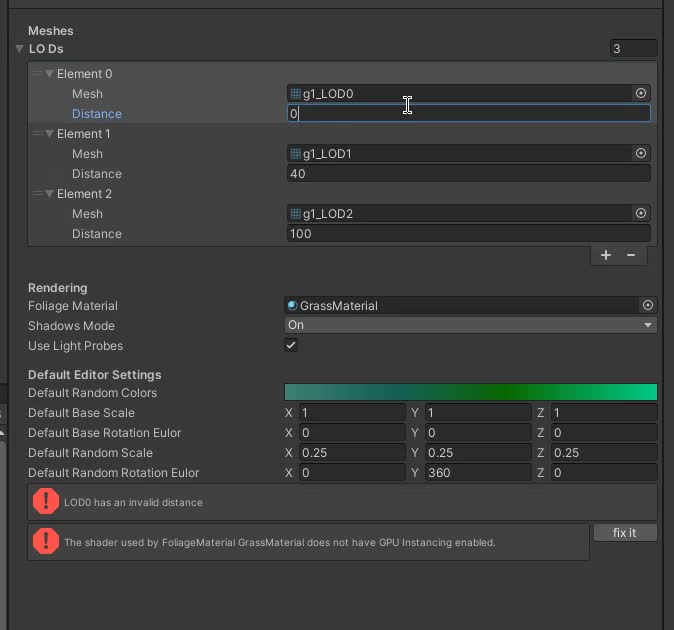Click LODs array size field

(632, 48)
